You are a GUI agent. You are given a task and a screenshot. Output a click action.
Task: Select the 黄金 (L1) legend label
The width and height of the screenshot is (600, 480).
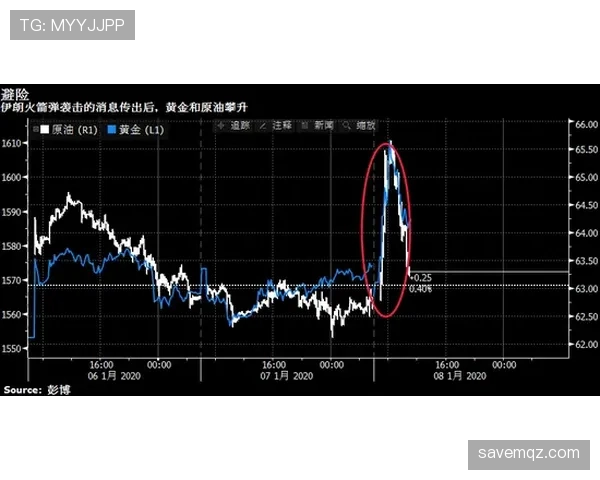141,130
